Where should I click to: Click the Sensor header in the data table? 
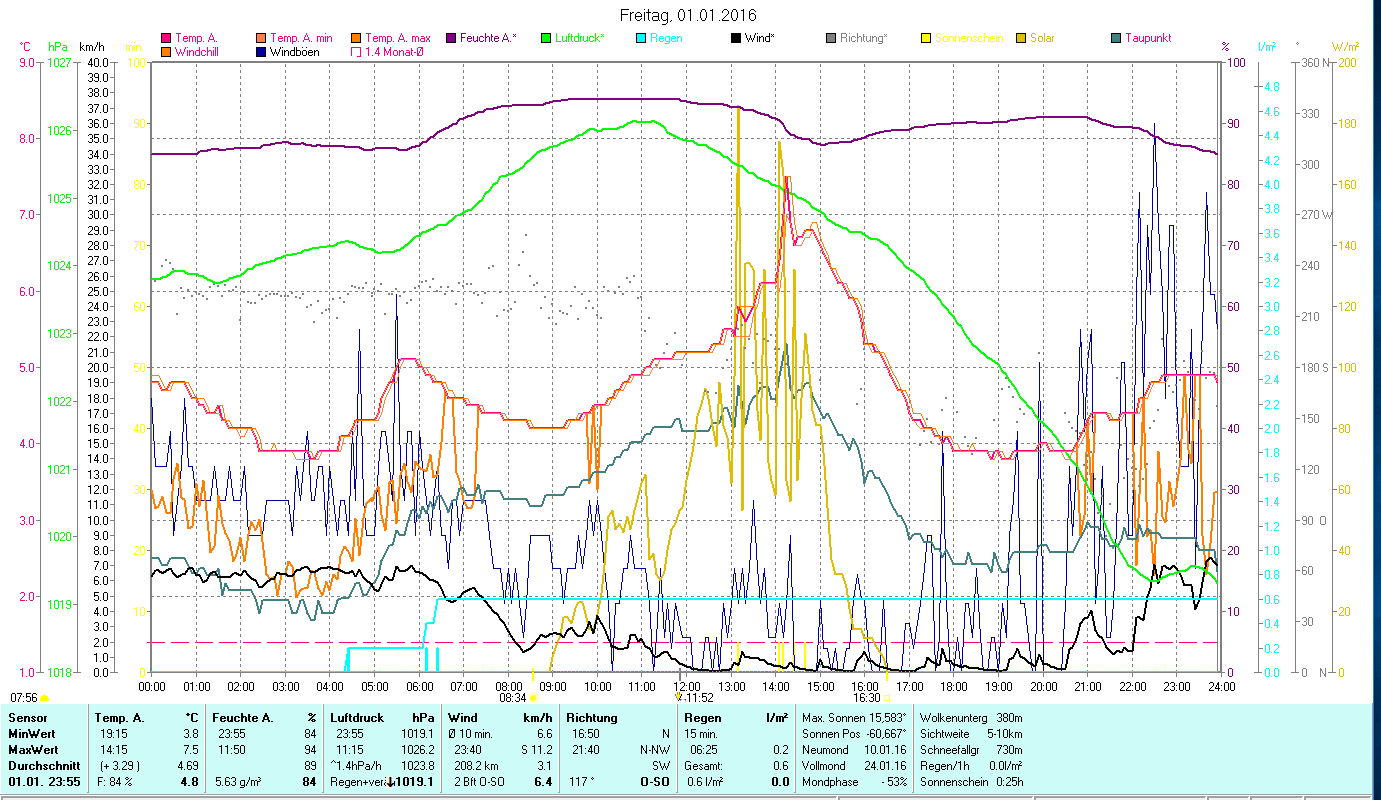(27, 718)
